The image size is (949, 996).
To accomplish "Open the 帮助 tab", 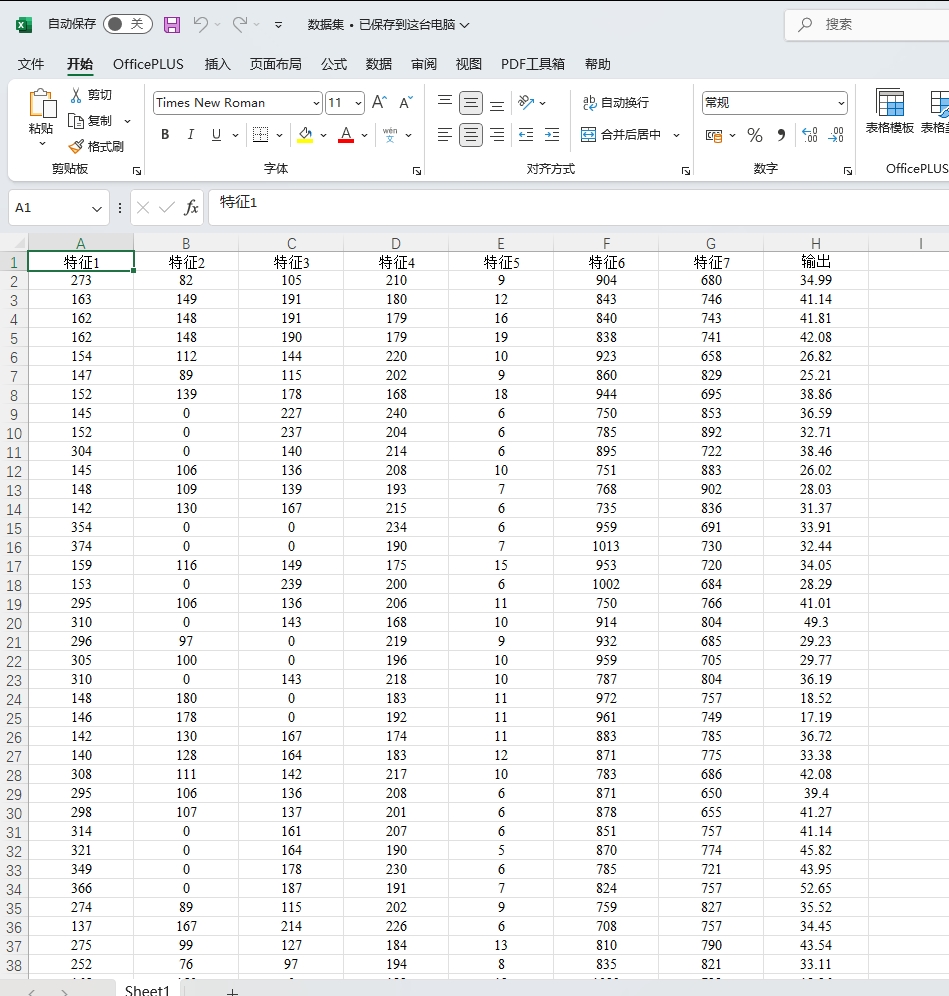I will coord(598,64).
